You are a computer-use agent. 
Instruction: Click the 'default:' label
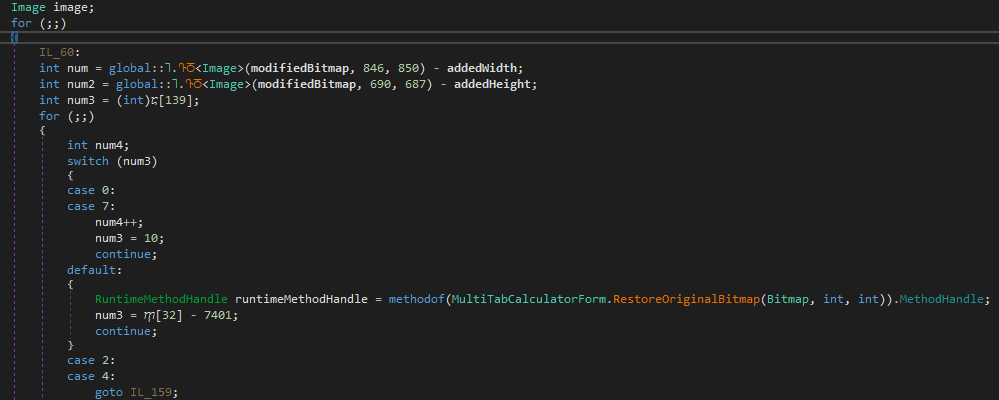(x=94, y=270)
